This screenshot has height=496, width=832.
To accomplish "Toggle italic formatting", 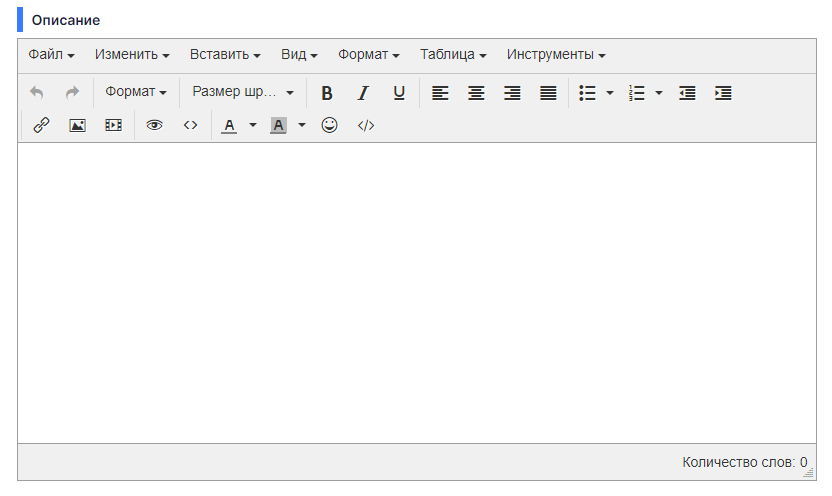I will (x=363, y=93).
